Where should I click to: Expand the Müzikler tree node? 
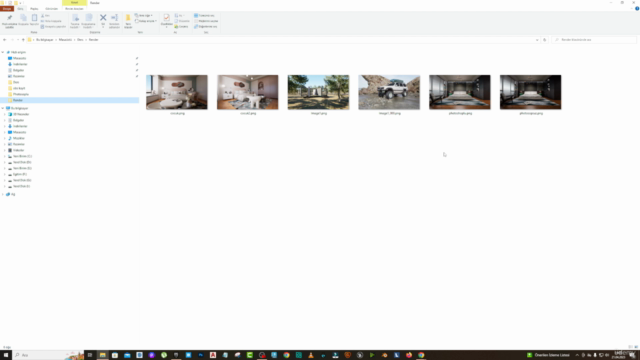click(x=5, y=138)
